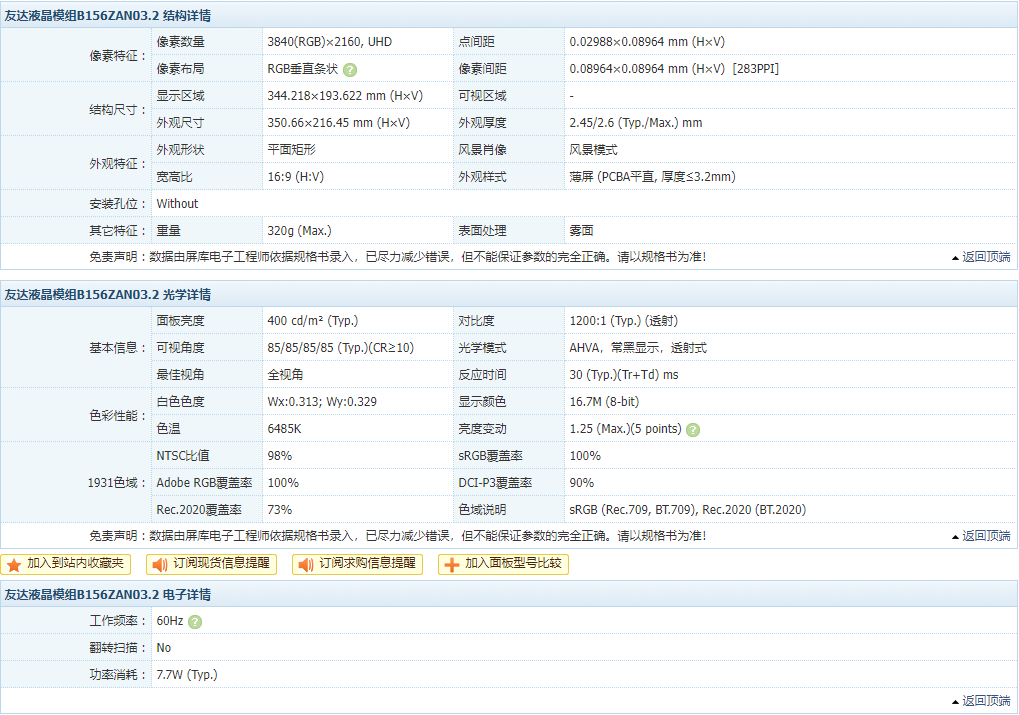Click the 基本信息 row group label
The height and width of the screenshot is (715, 1019).
[118, 348]
